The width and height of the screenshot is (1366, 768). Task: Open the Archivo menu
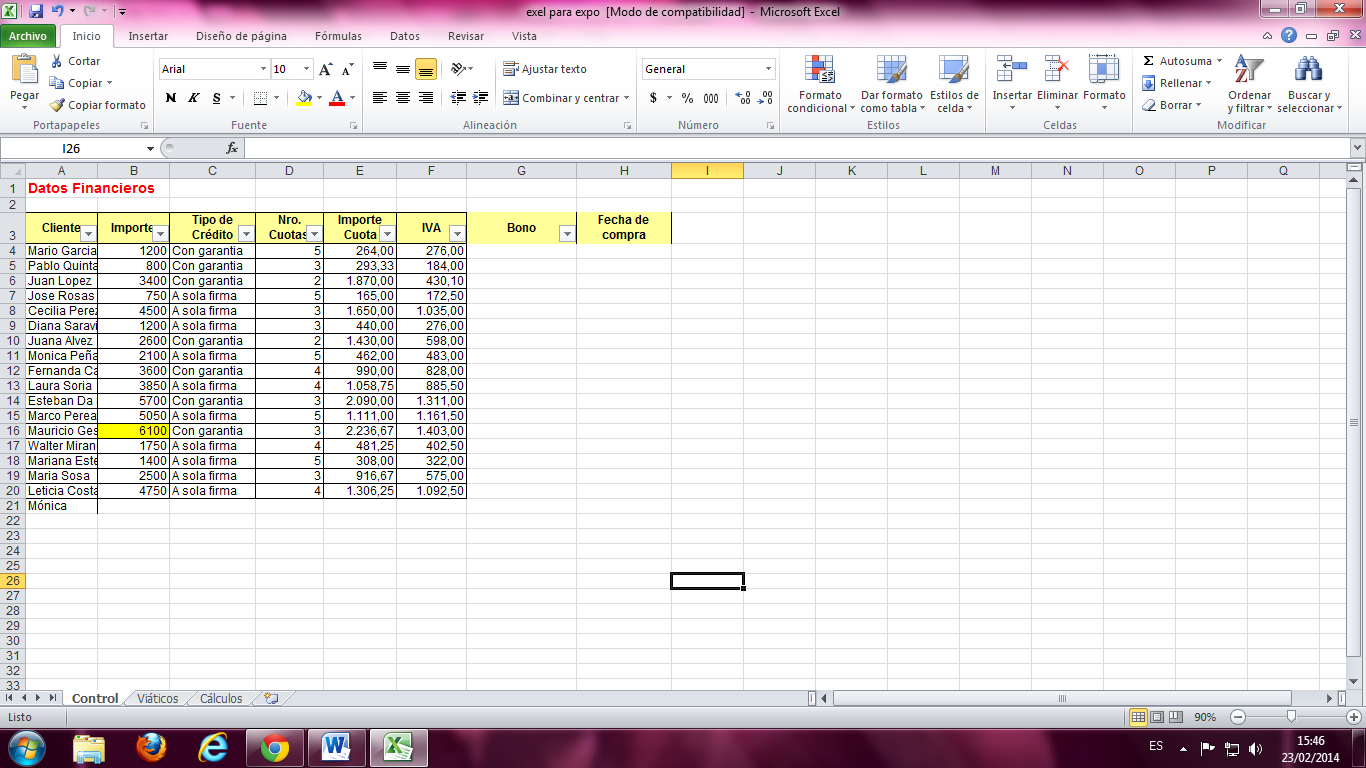[x=30, y=35]
